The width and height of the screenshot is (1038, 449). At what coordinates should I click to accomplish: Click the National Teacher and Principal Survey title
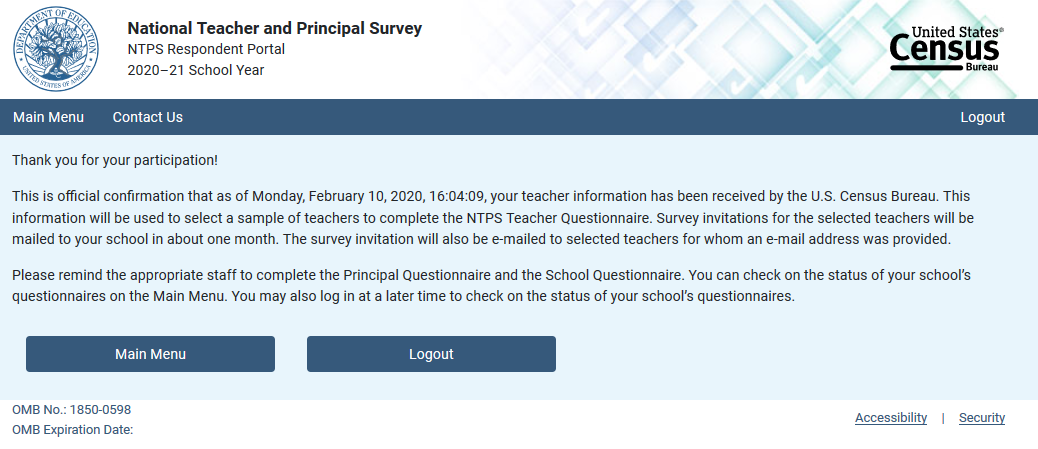[x=274, y=28]
